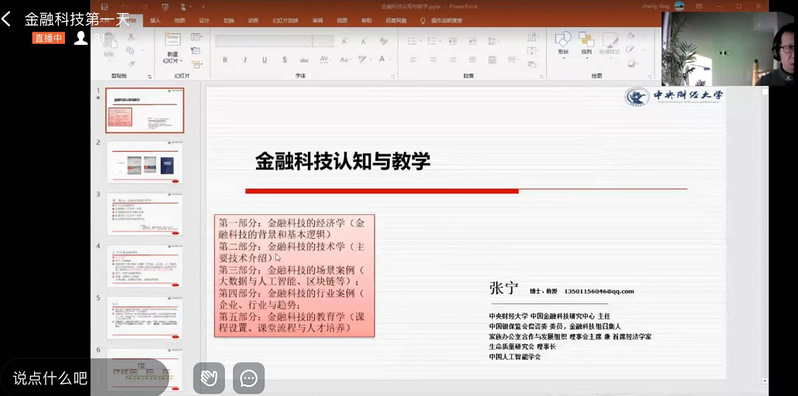Viewport: 798px width, 396px height.
Task: Switch to the 动画 ribbon tab
Action: 253,21
